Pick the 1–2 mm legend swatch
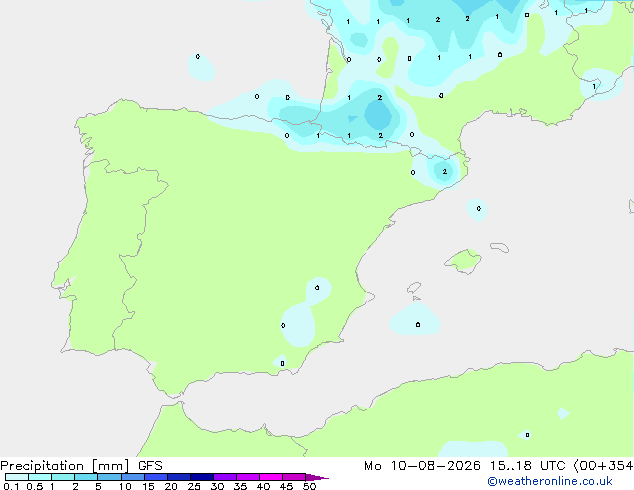Screen dimensions: 634x490 point(63,477)
